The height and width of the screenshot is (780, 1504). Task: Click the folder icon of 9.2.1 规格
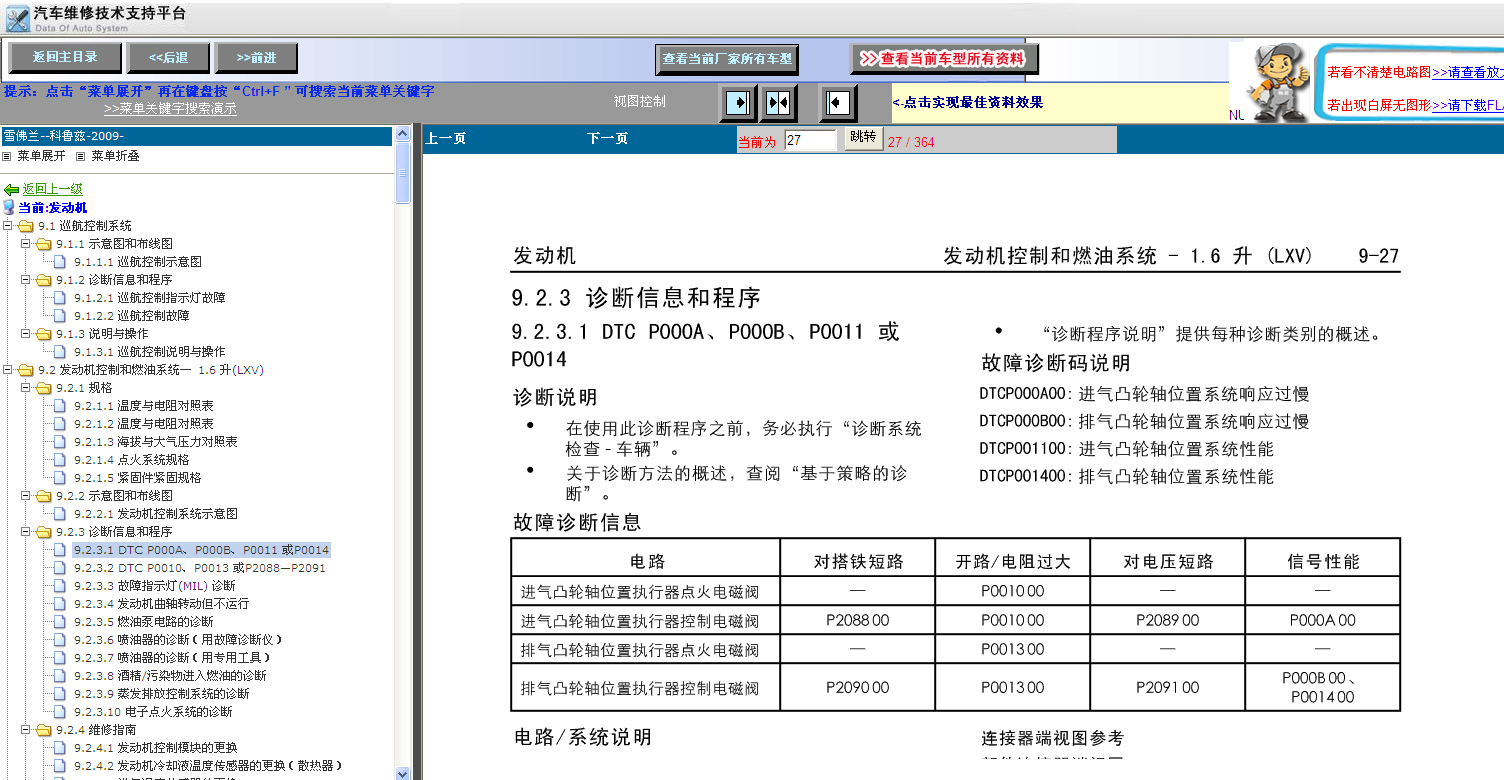coord(44,388)
